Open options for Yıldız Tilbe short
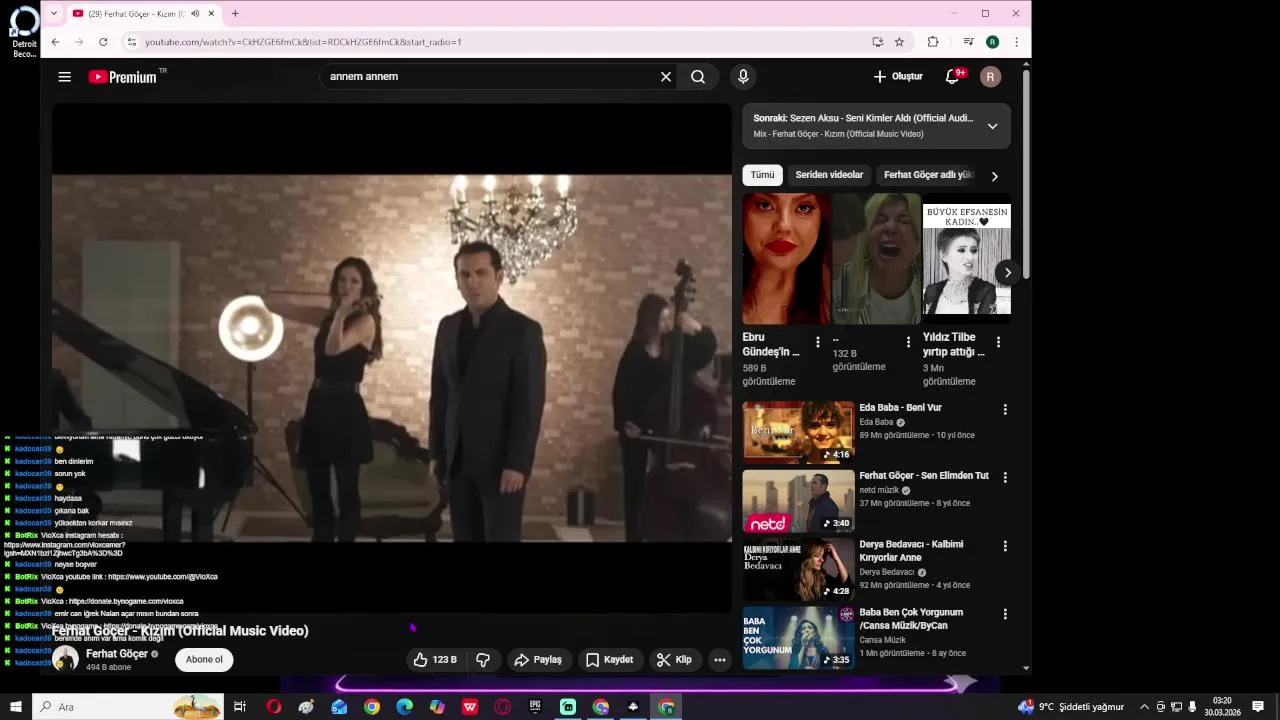Viewport: 1280px width, 720px height. 998,342
